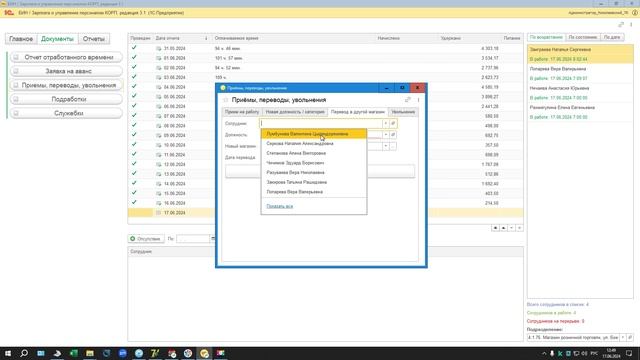Click the Отсутствие add button
Image resolution: width=640 pixels, height=360 pixels.
tap(146, 239)
